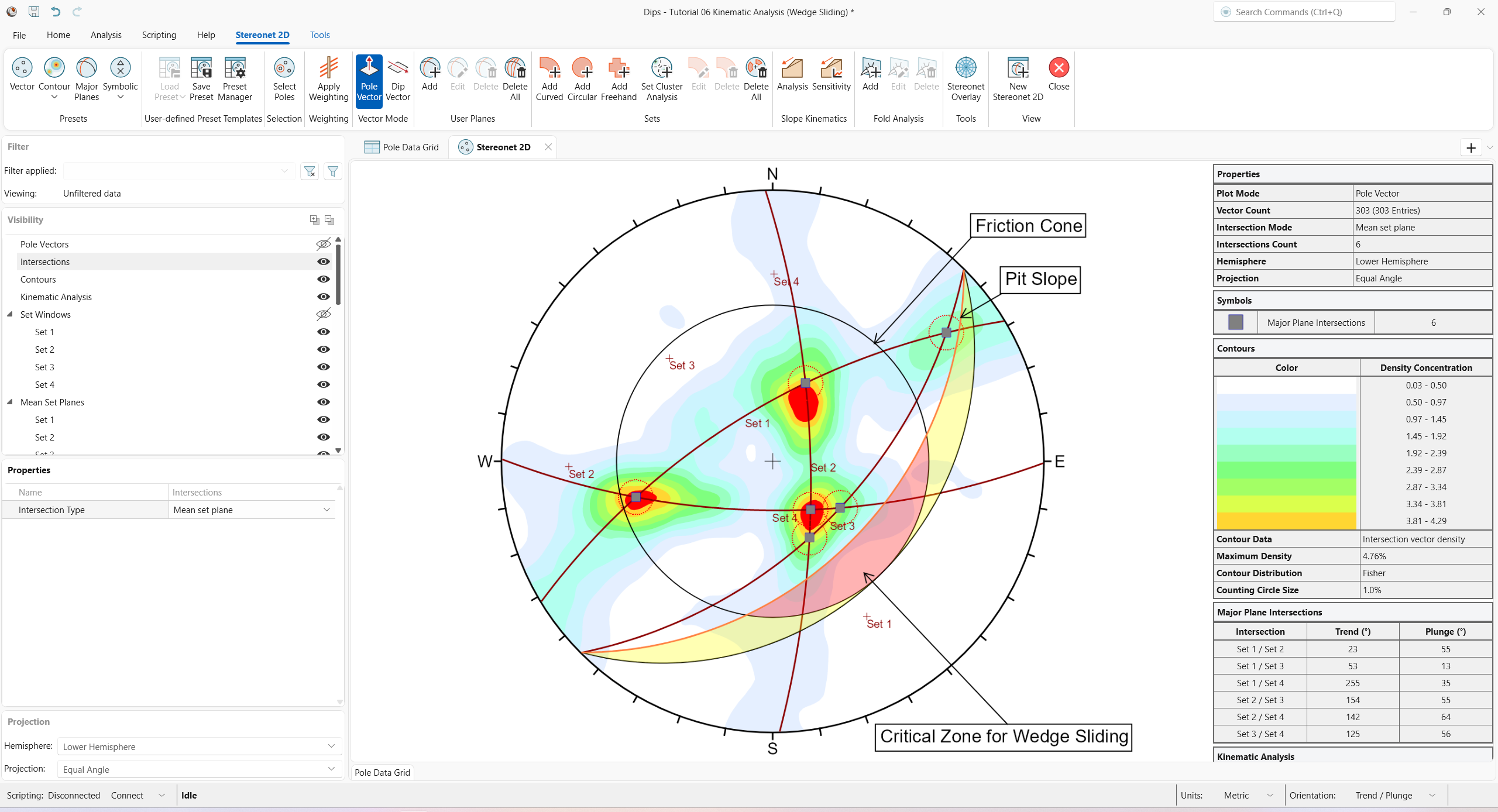Viewport: 1498px width, 812px height.
Task: Open the Scripting menu
Action: point(159,35)
